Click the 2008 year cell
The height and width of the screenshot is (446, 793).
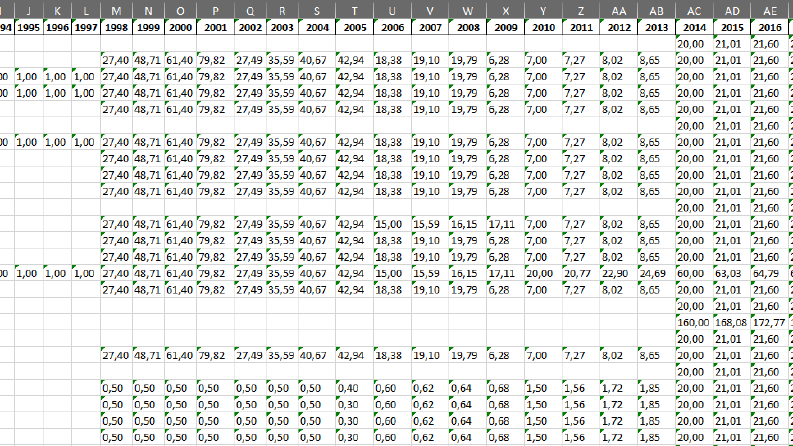pyautogui.click(x=468, y=27)
